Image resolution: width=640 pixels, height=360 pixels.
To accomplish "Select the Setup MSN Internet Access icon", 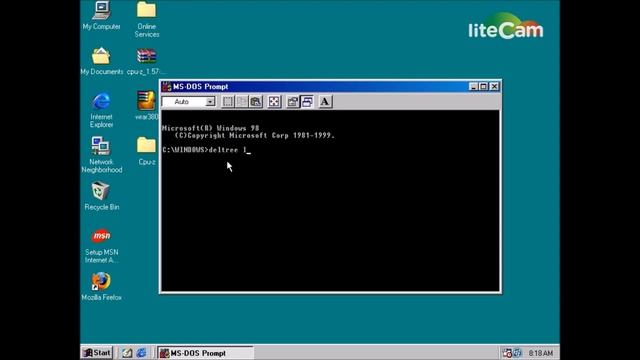I will (101, 246).
